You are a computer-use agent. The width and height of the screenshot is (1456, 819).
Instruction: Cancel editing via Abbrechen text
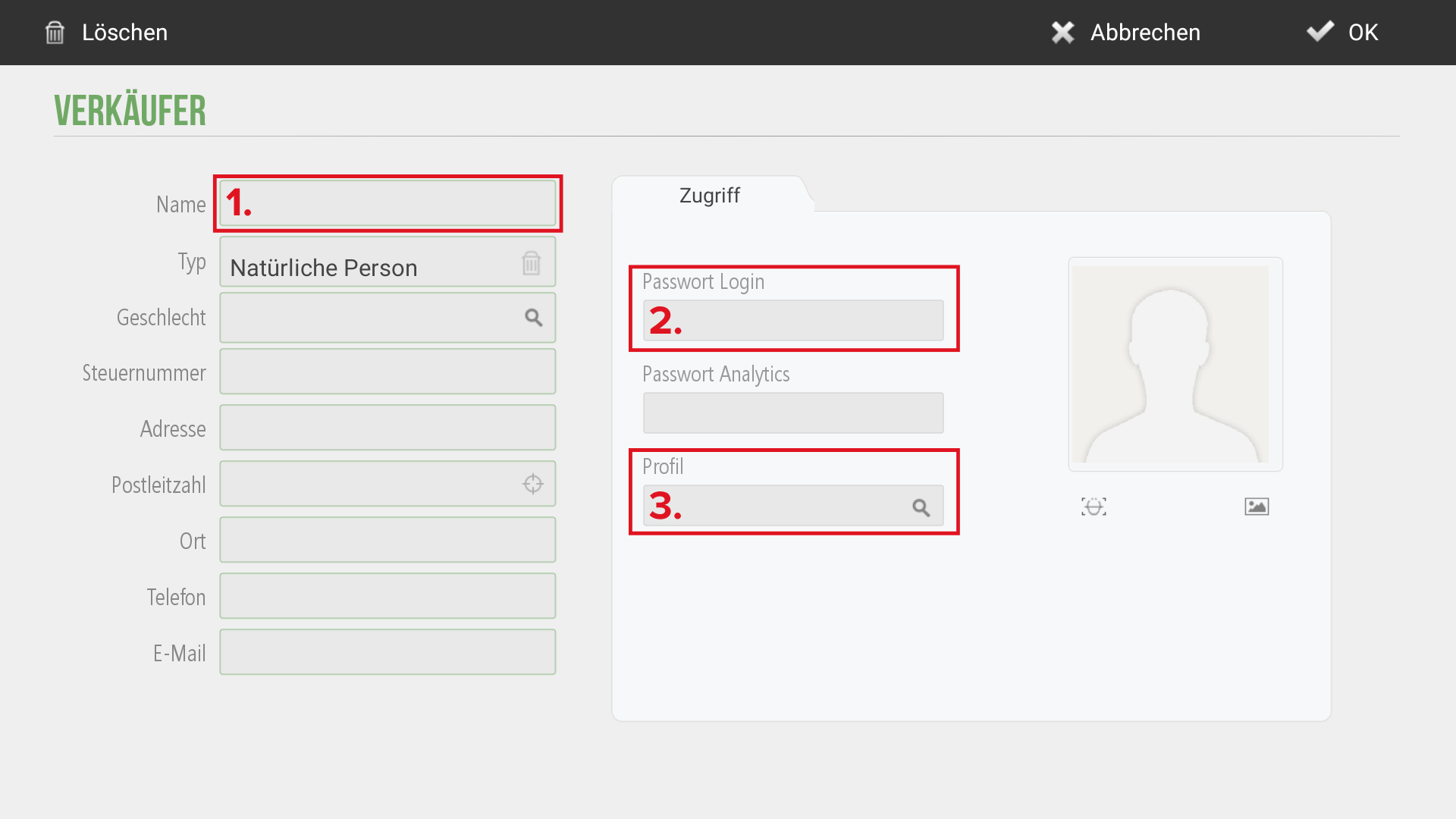click(x=1145, y=33)
